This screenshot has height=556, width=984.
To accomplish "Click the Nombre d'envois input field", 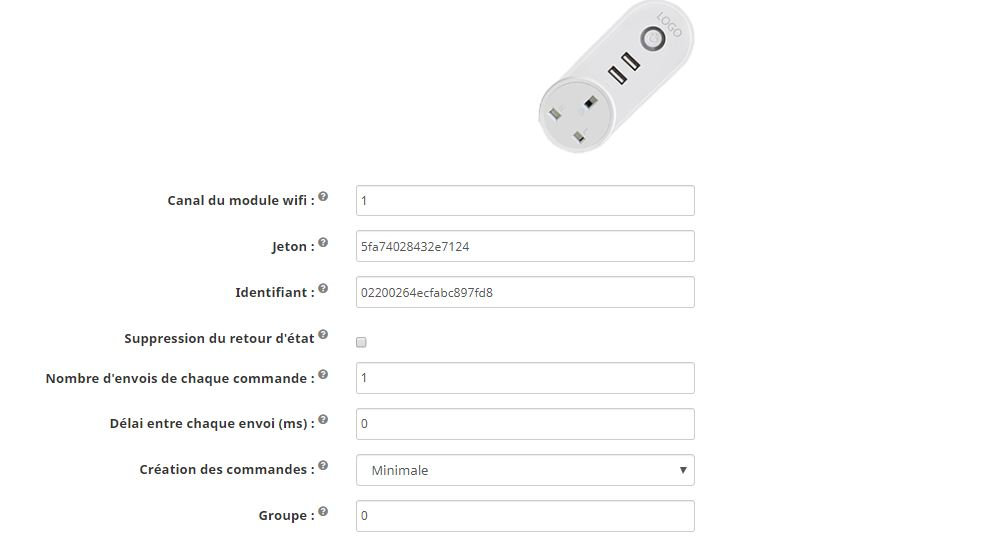I will tap(524, 378).
